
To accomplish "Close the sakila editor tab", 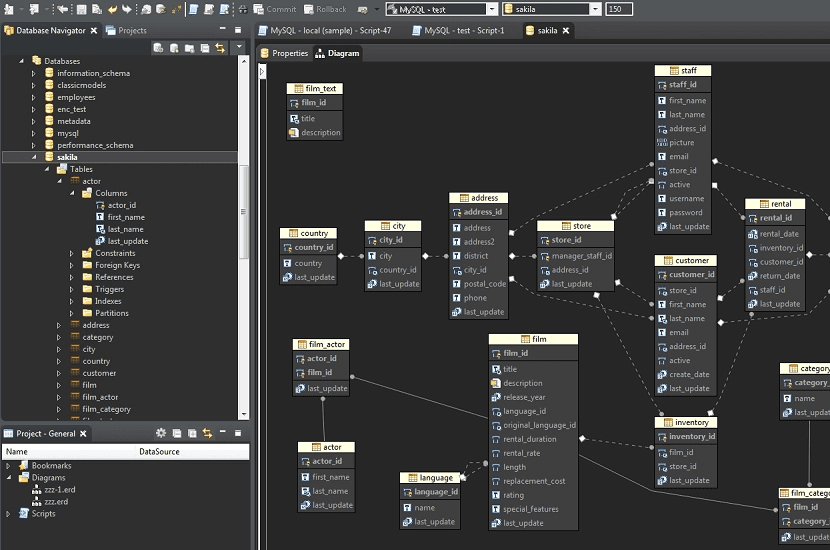I will (568, 31).
